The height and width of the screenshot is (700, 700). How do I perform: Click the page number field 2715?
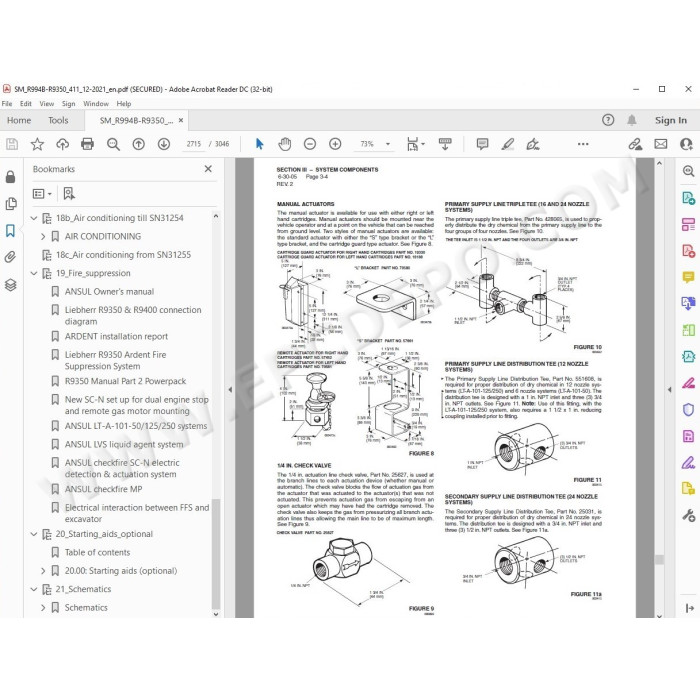click(x=194, y=144)
